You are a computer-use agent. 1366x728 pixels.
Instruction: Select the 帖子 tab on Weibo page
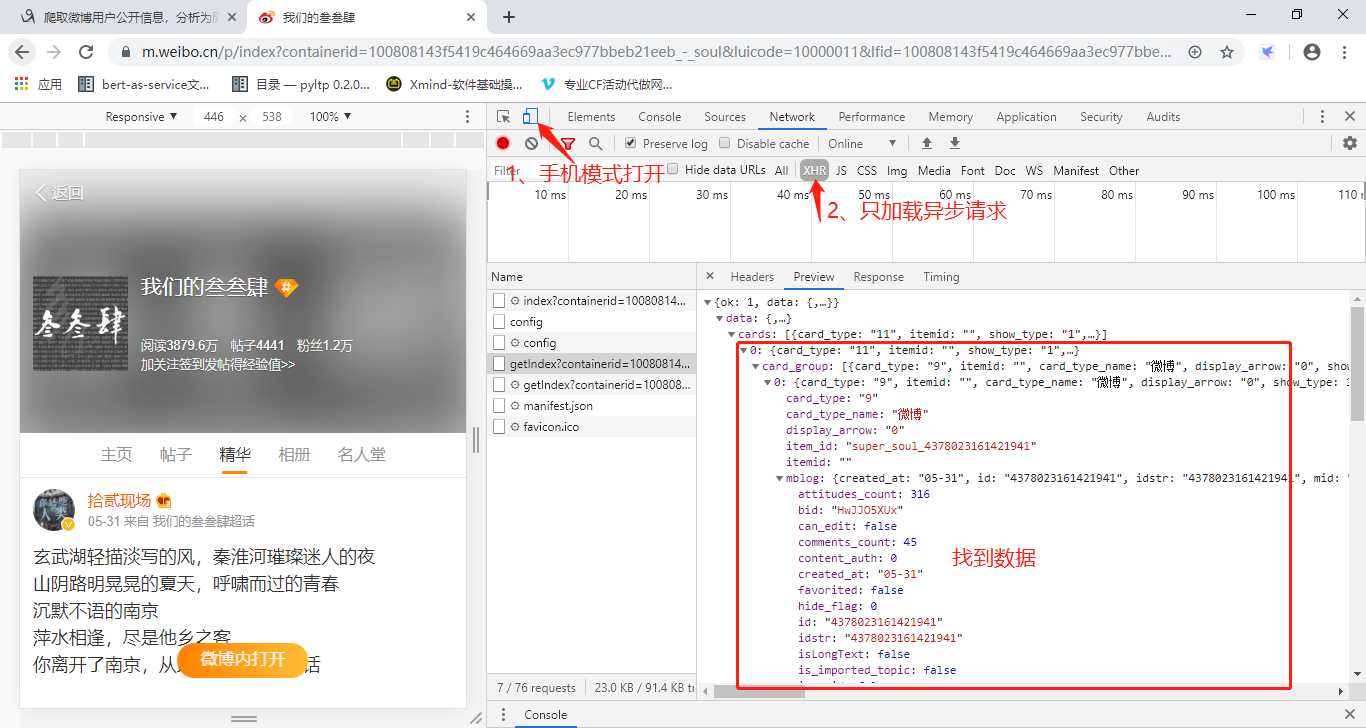176,455
